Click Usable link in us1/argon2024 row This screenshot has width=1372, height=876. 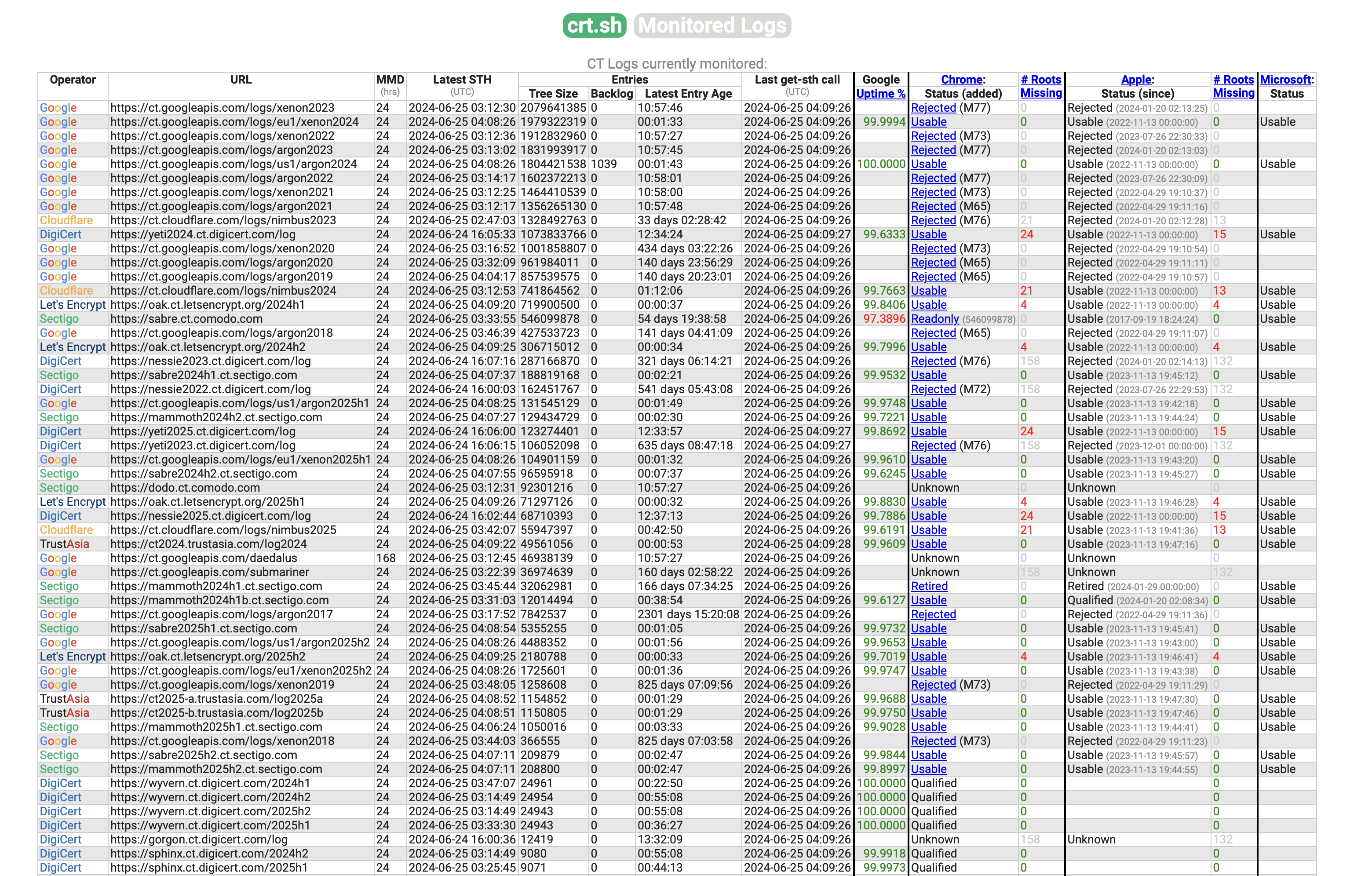click(929, 164)
